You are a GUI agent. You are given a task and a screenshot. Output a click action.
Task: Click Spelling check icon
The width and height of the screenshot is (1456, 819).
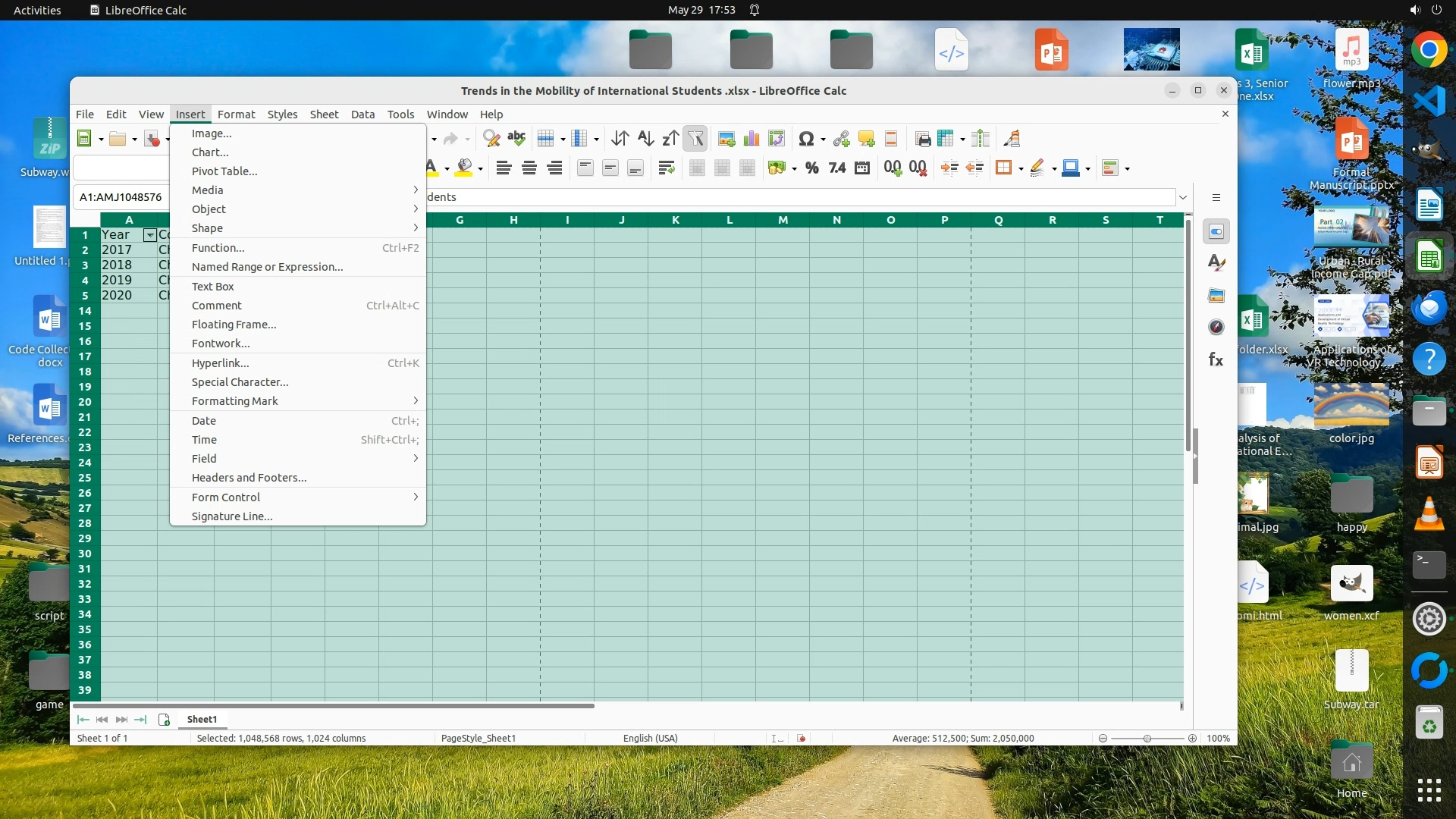pos(516,139)
